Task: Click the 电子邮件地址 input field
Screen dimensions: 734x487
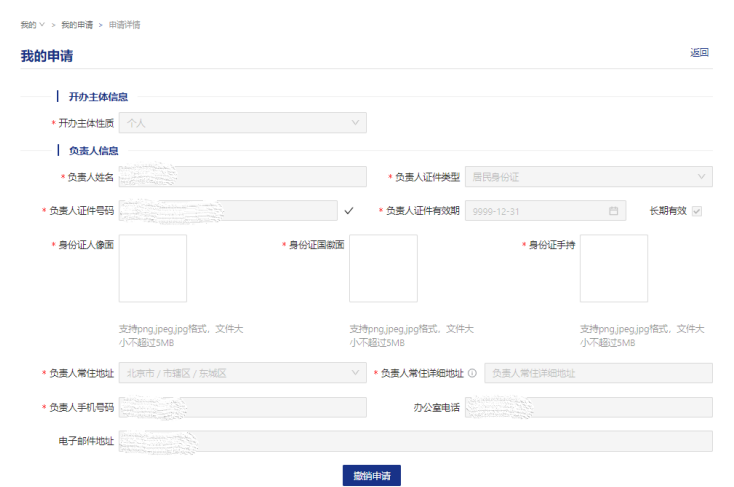Action: (x=415, y=441)
